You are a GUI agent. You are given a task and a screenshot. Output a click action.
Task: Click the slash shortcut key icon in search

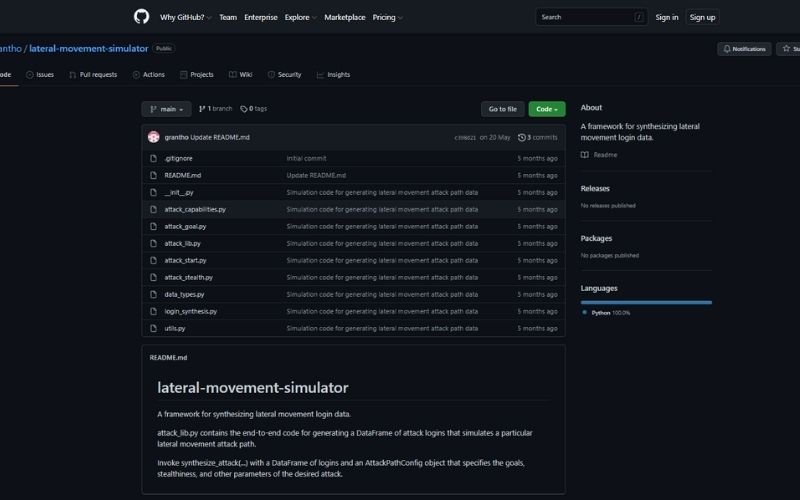pyautogui.click(x=638, y=17)
